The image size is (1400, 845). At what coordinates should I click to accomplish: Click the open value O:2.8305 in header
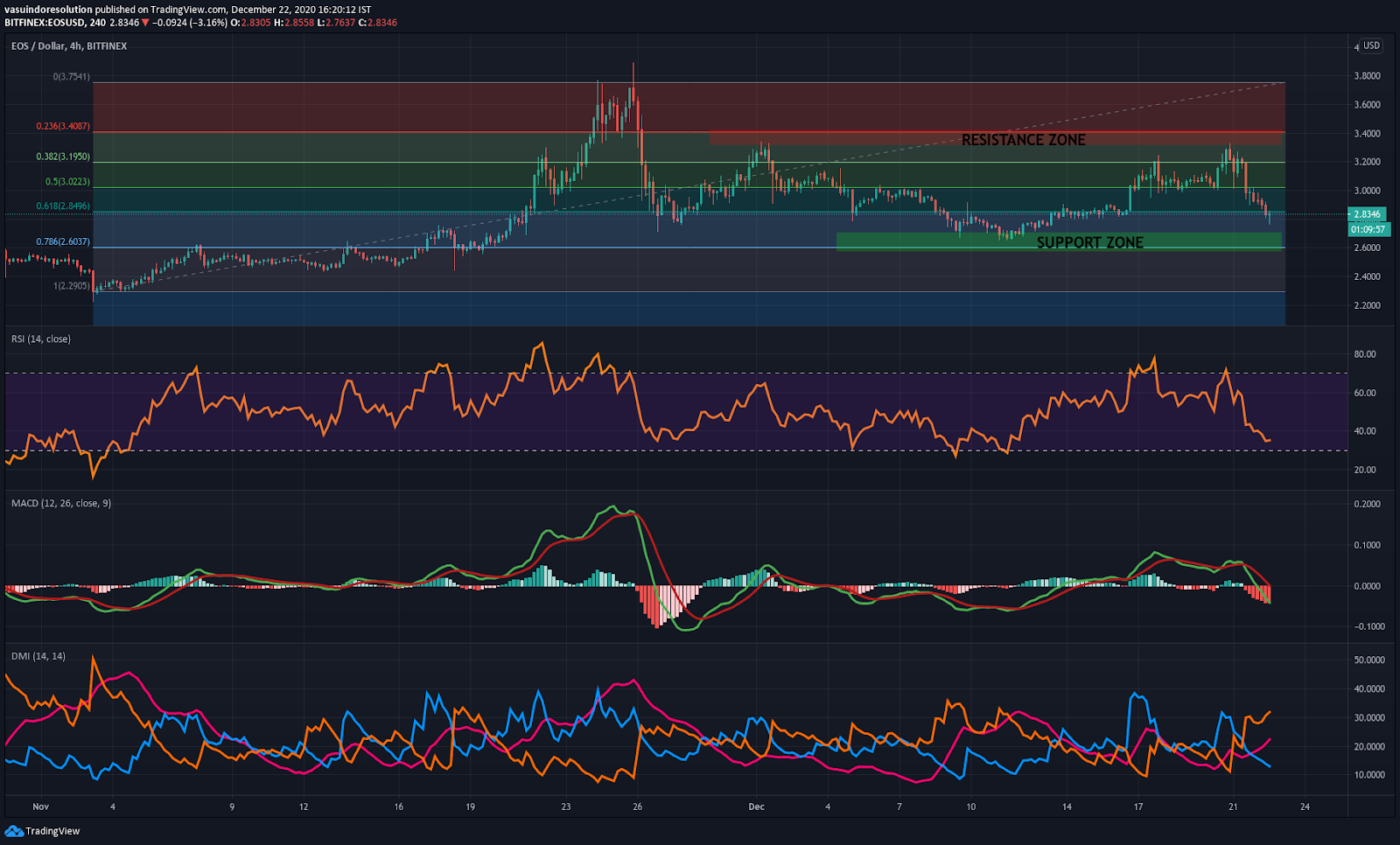pyautogui.click(x=250, y=23)
